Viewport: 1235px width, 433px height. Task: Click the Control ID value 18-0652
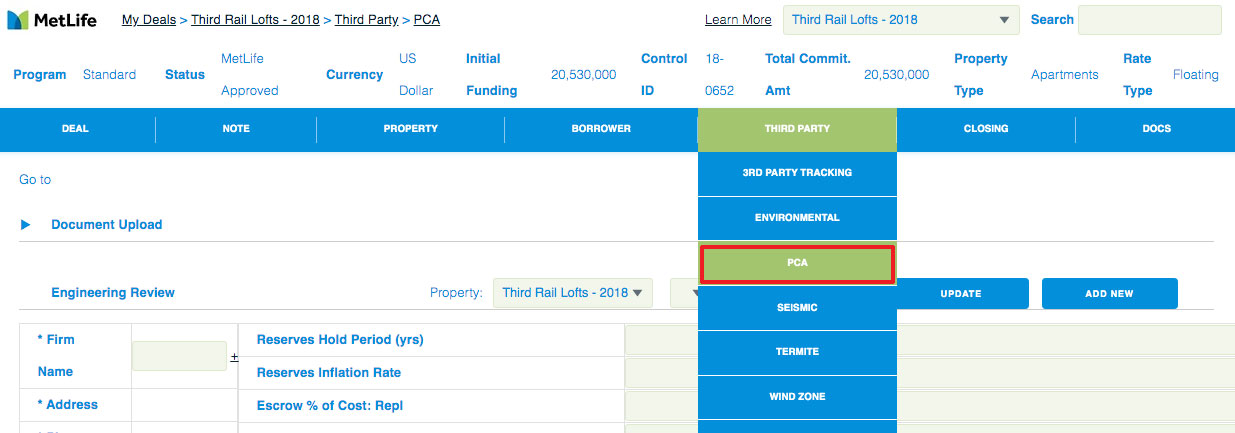click(x=720, y=75)
